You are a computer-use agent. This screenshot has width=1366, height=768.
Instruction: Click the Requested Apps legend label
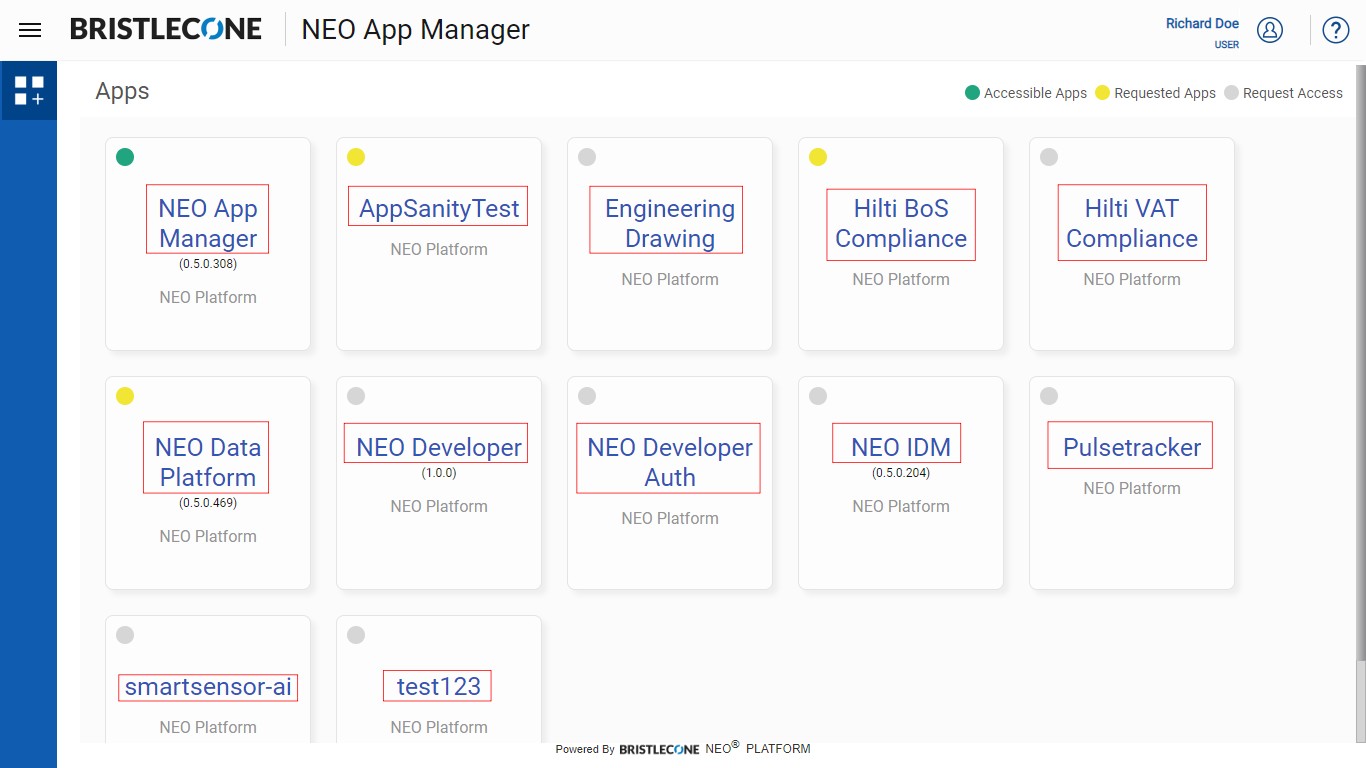tap(1165, 93)
